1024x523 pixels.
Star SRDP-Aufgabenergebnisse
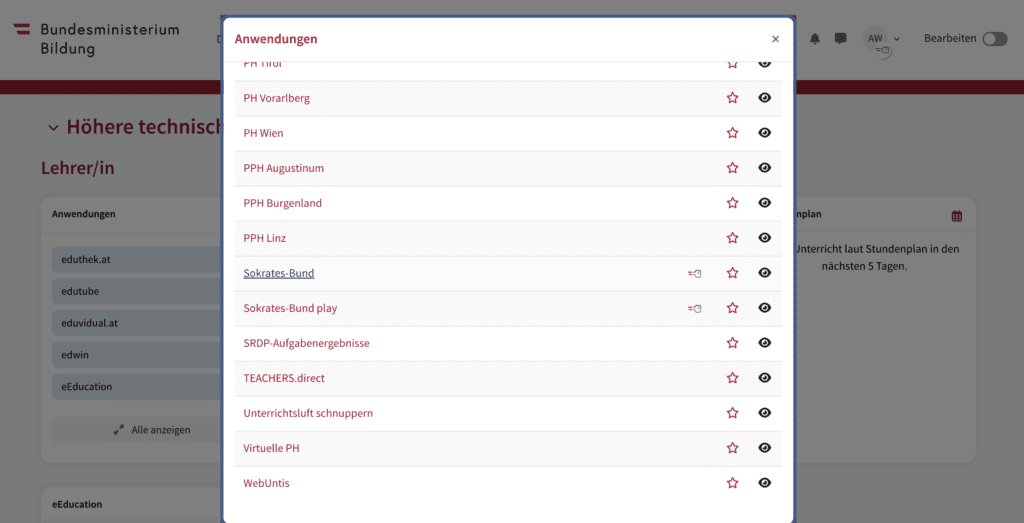pyautogui.click(x=732, y=343)
